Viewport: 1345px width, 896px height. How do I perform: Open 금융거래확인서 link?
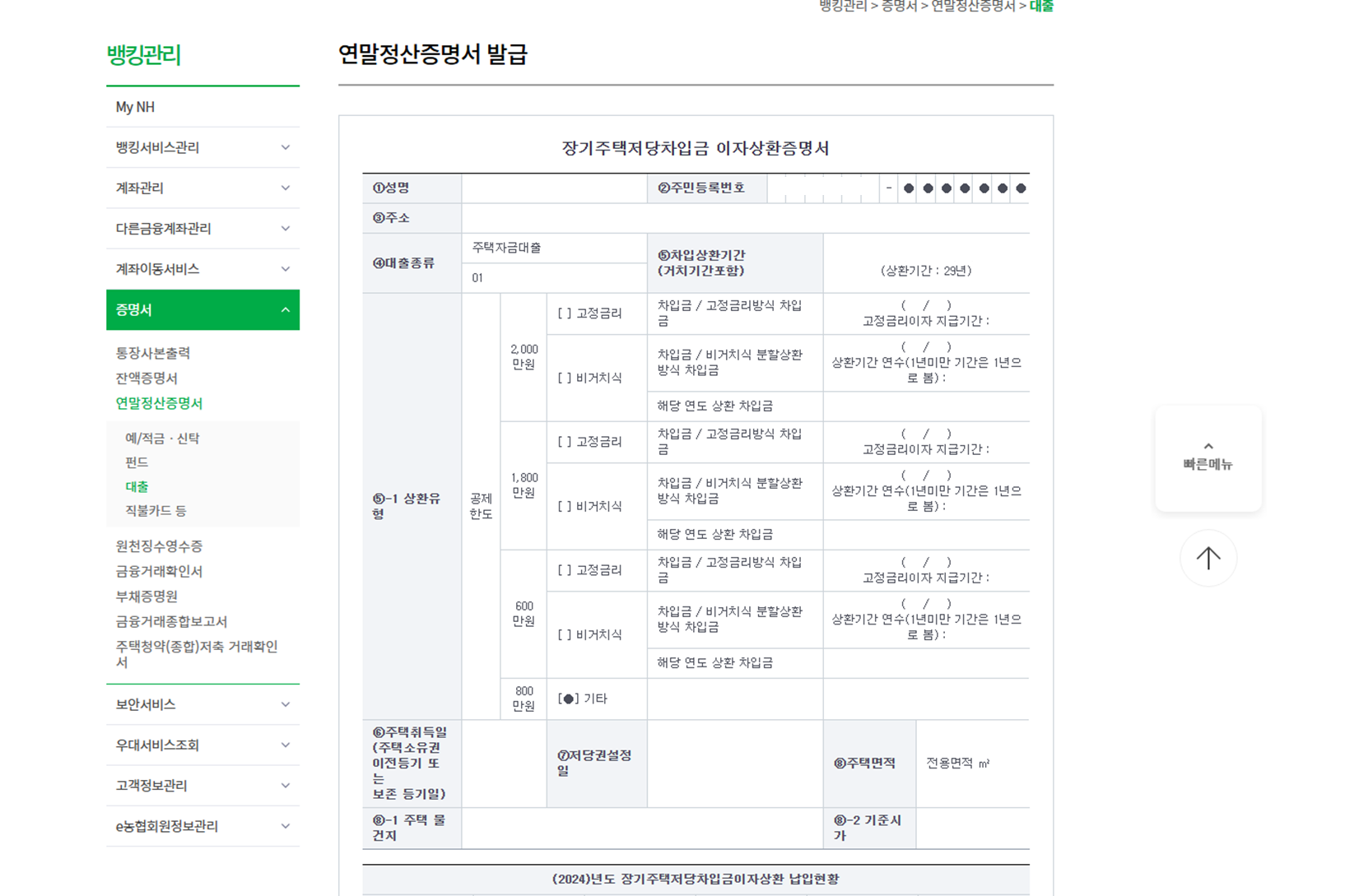tap(159, 571)
